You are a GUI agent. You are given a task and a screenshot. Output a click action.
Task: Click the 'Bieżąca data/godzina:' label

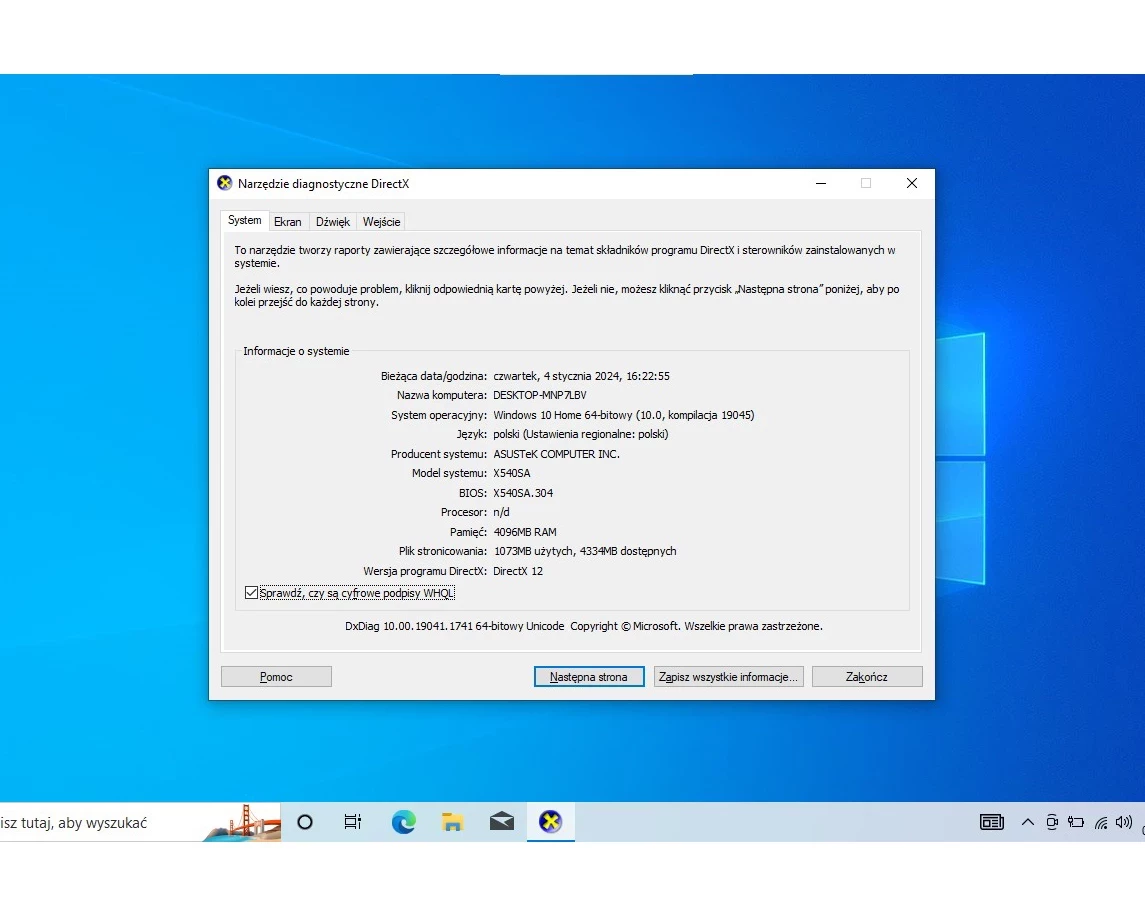pos(434,376)
